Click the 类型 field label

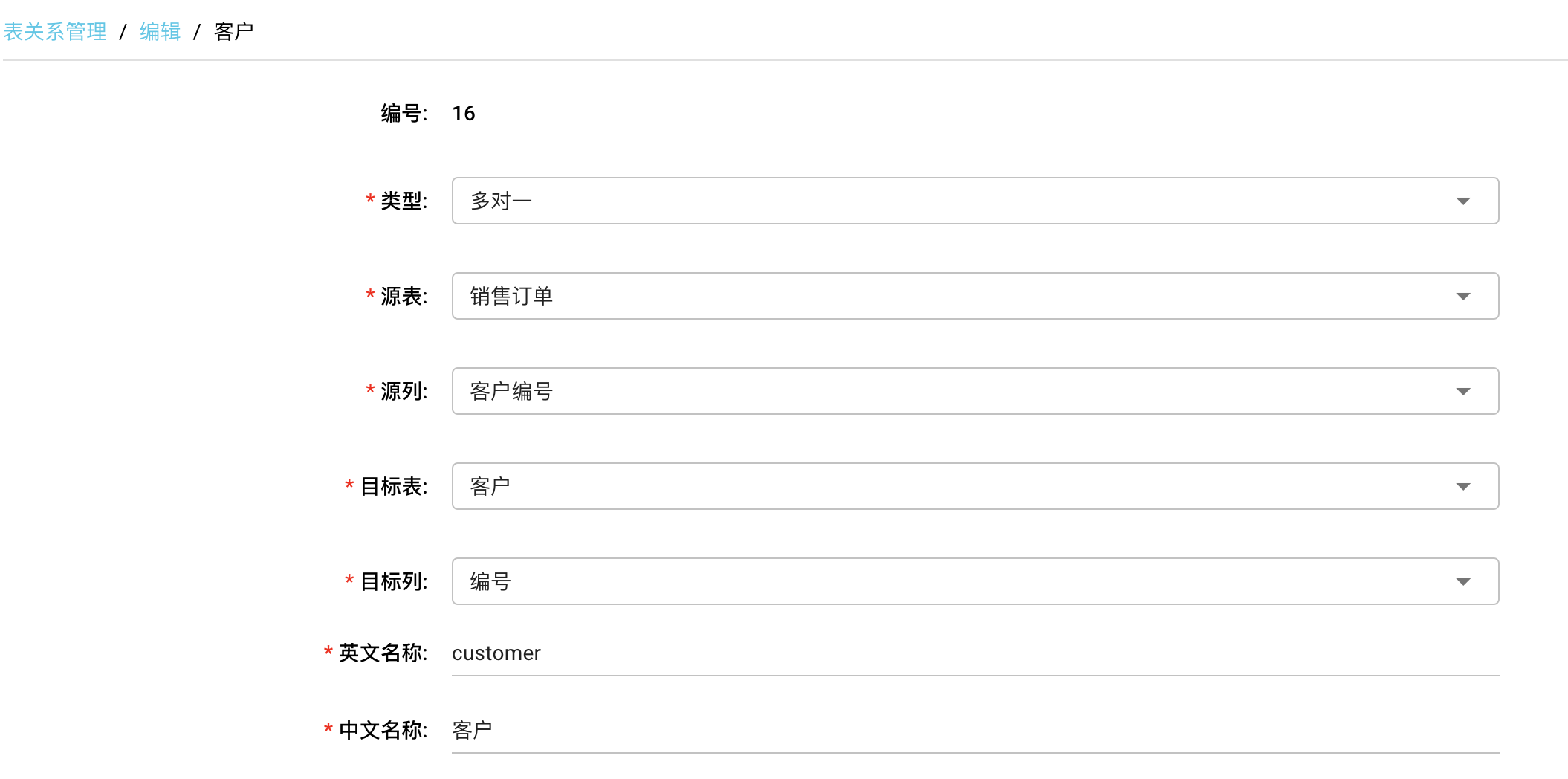click(404, 201)
